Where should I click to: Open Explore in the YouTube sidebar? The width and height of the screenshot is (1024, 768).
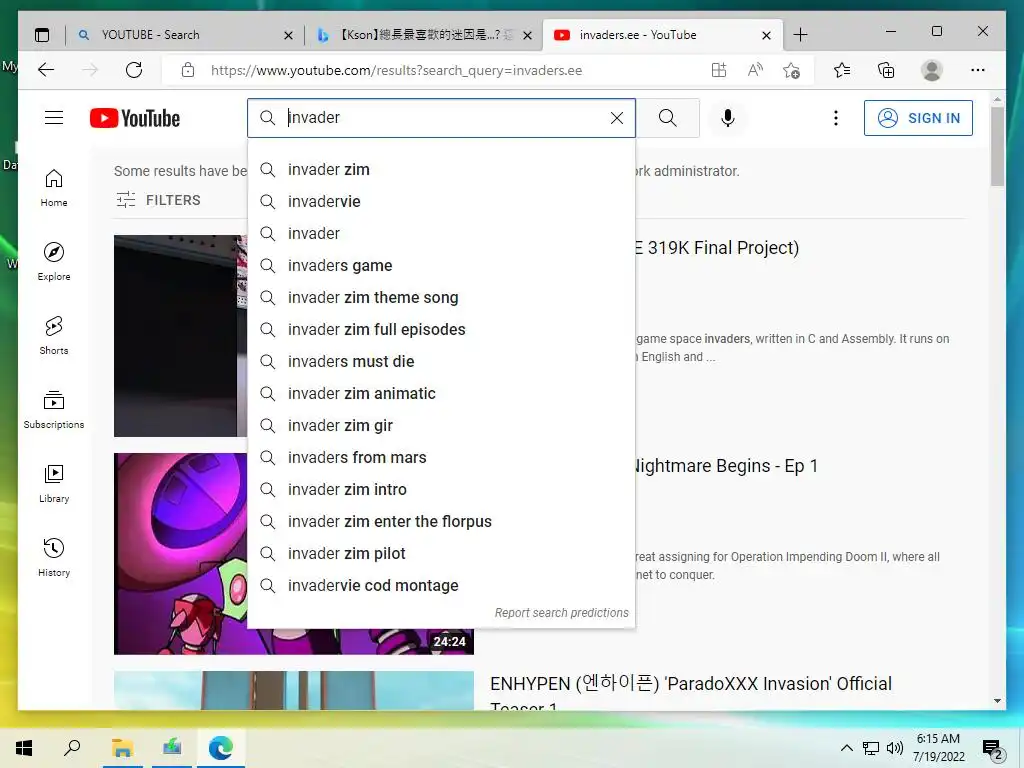tap(54, 262)
